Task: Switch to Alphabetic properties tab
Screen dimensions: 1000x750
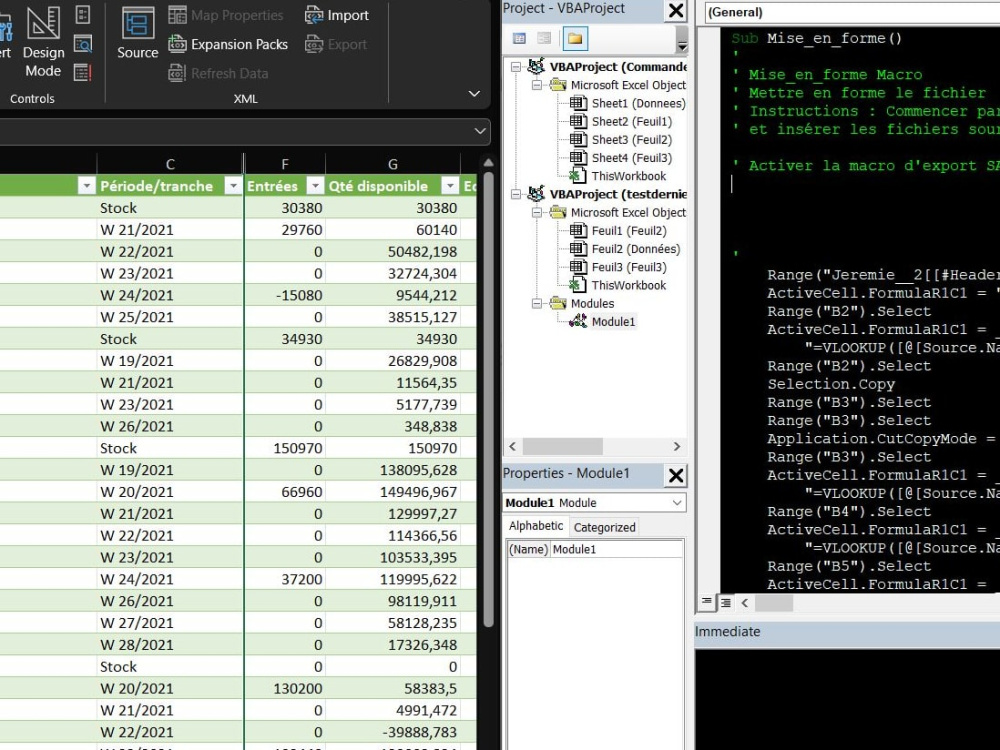Action: pyautogui.click(x=536, y=526)
